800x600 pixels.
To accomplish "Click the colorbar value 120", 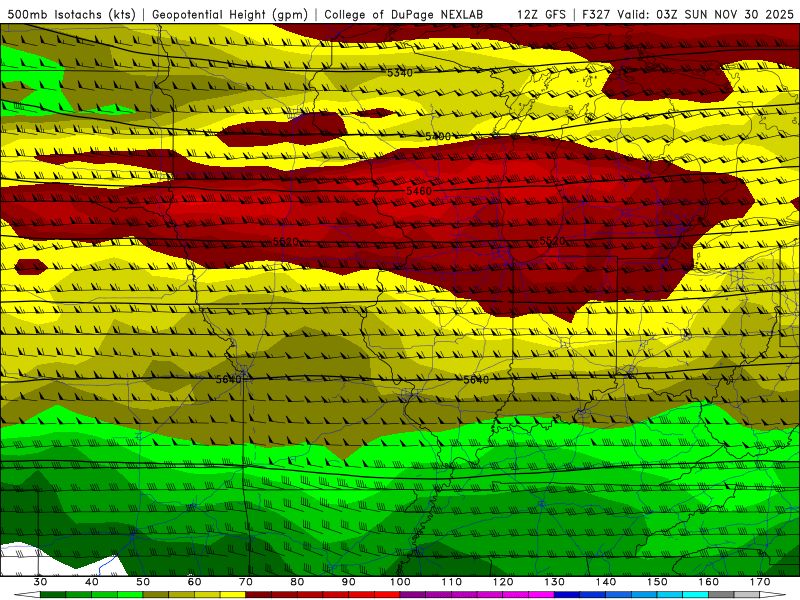I will [x=503, y=582].
